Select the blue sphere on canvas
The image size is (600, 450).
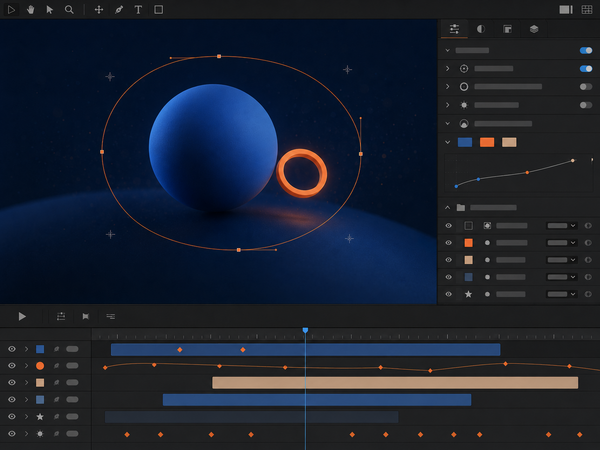pyautogui.click(x=213, y=147)
